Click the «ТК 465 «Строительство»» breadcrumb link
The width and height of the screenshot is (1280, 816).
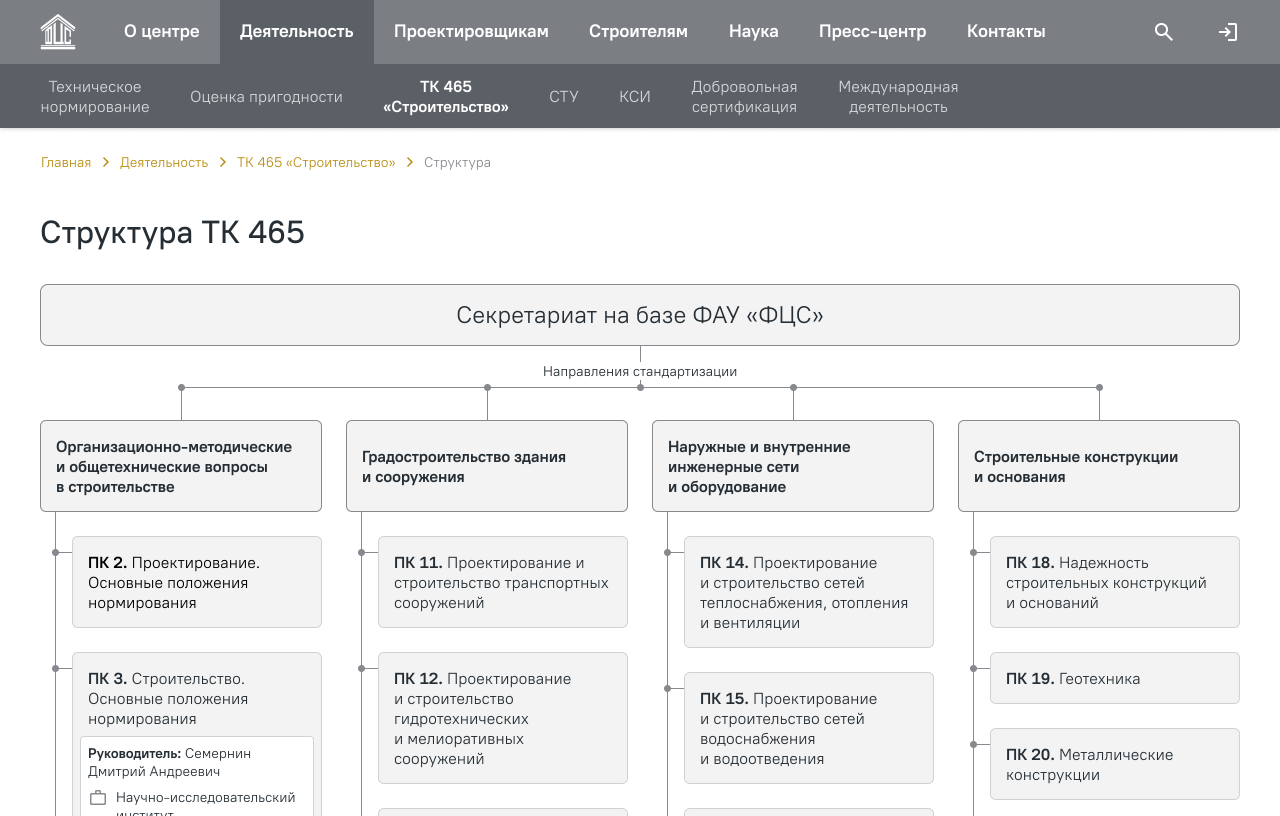[316, 162]
